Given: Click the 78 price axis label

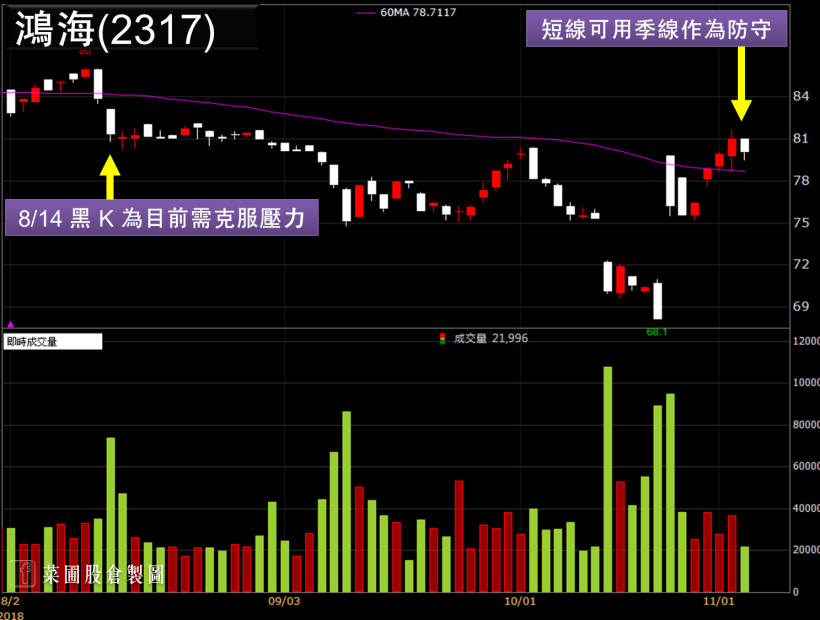Looking at the screenshot, I should [x=801, y=181].
